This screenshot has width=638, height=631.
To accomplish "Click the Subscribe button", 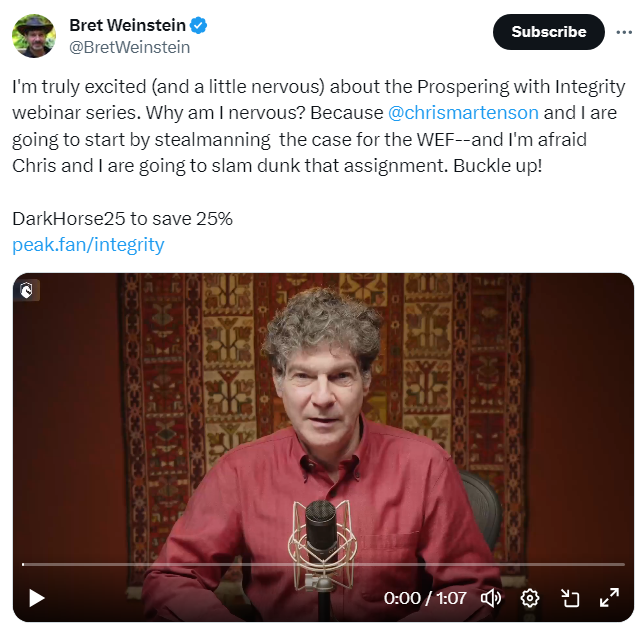I will 548,32.
